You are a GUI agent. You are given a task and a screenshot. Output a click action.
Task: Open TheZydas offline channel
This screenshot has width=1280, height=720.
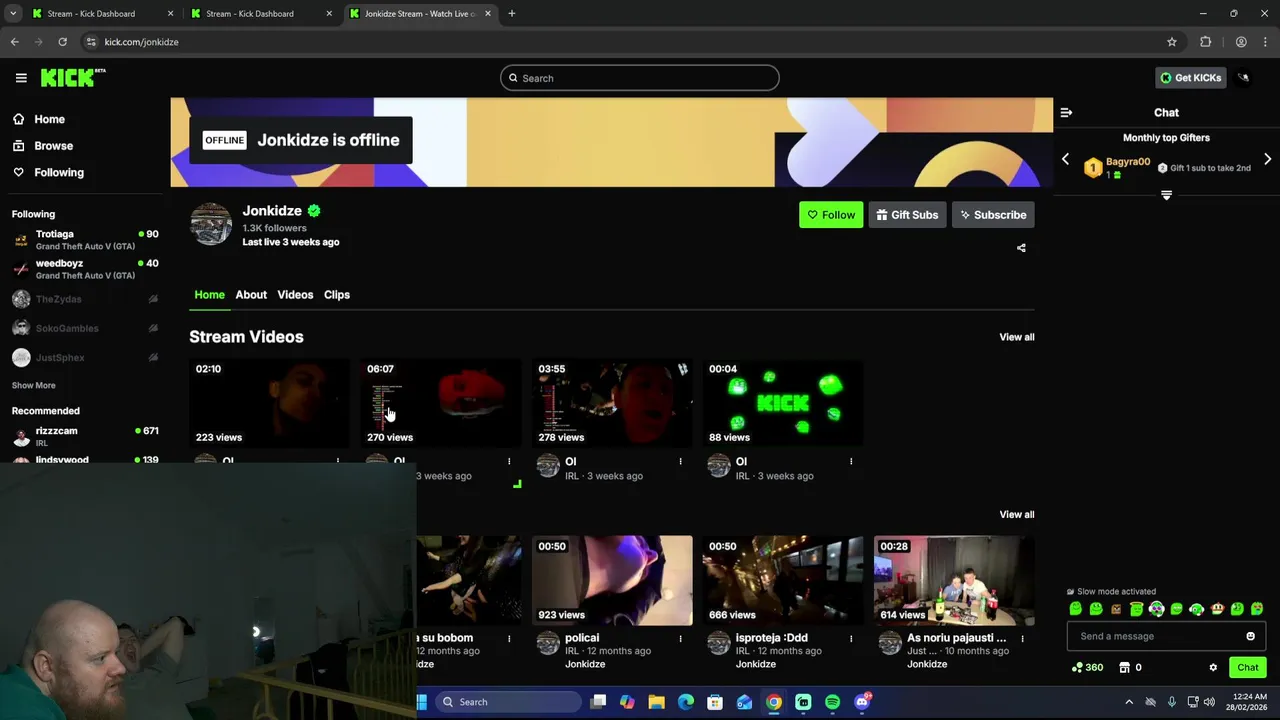(x=84, y=299)
